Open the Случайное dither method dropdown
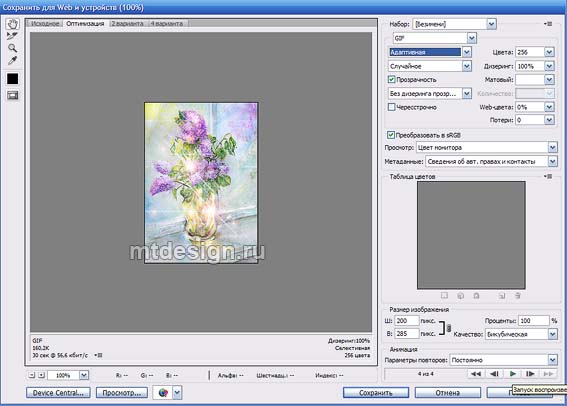The image size is (567, 406). point(467,66)
